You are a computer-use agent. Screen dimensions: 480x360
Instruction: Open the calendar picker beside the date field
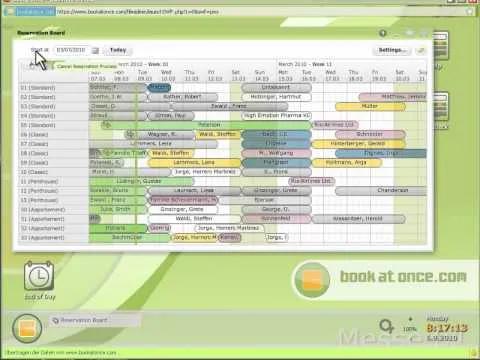95,51
